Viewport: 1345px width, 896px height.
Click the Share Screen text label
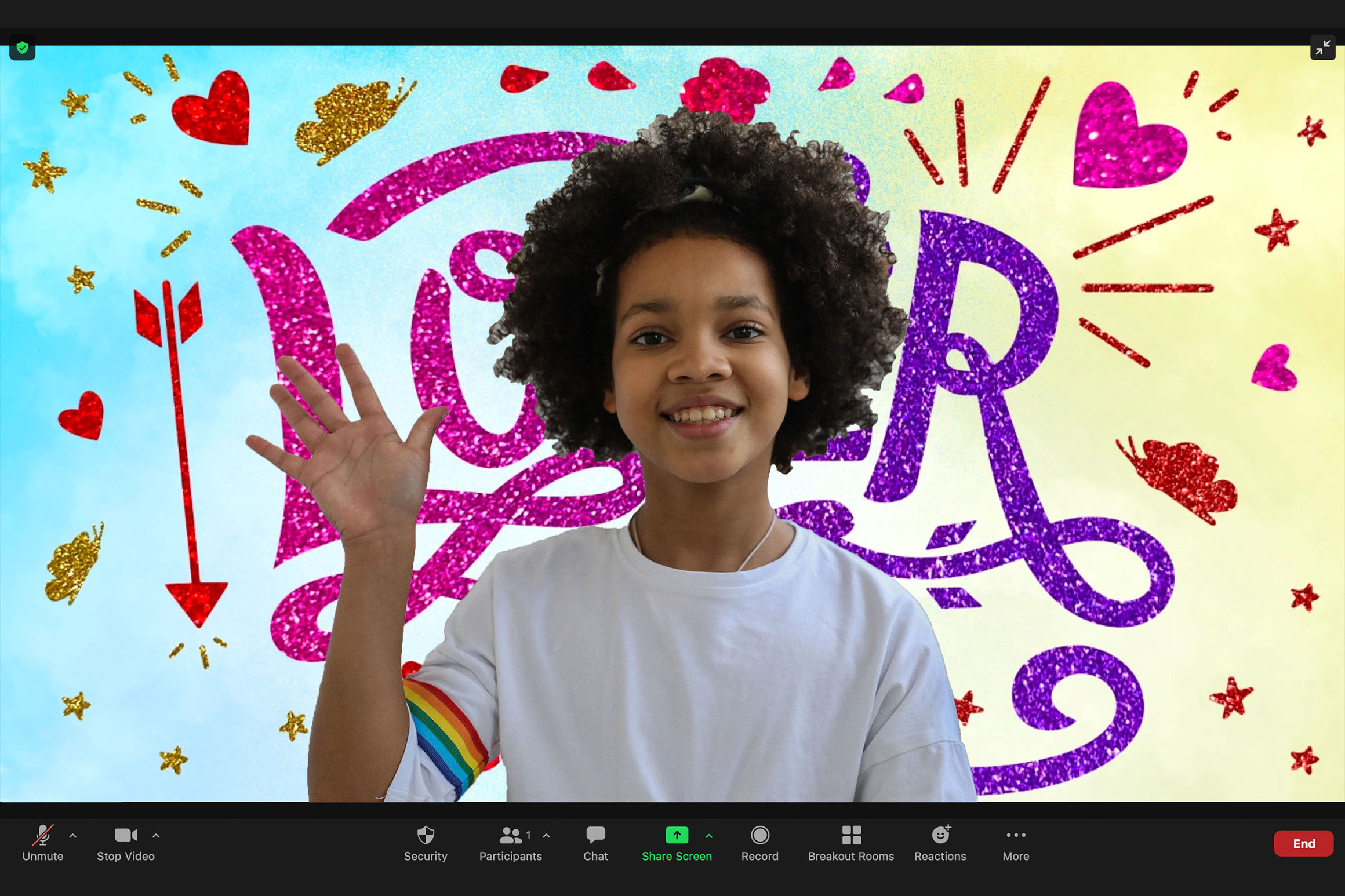(x=677, y=857)
